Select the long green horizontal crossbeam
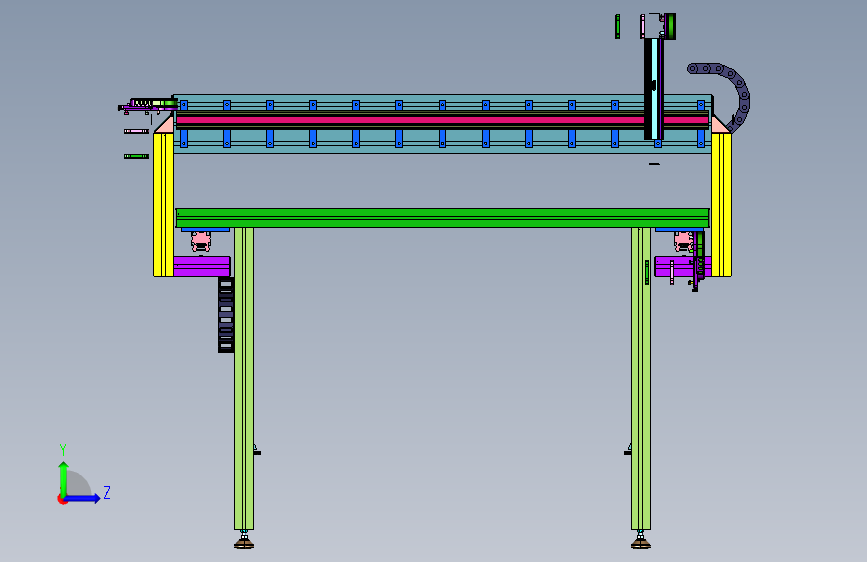The height and width of the screenshot is (562, 867). (x=442, y=218)
